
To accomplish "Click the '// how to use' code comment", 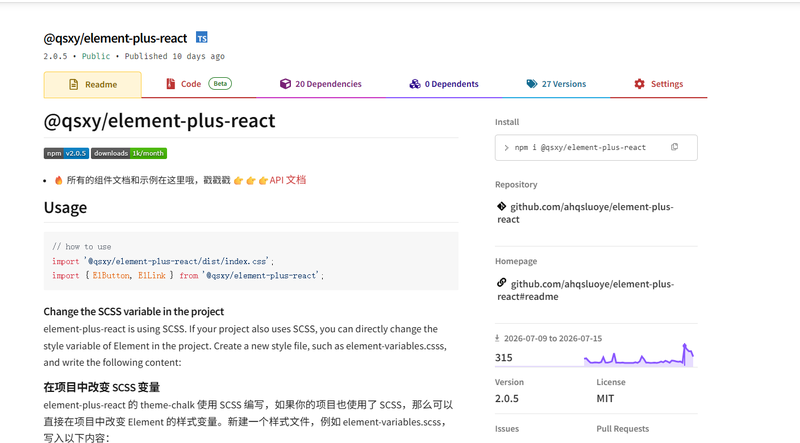I will 82,247.
